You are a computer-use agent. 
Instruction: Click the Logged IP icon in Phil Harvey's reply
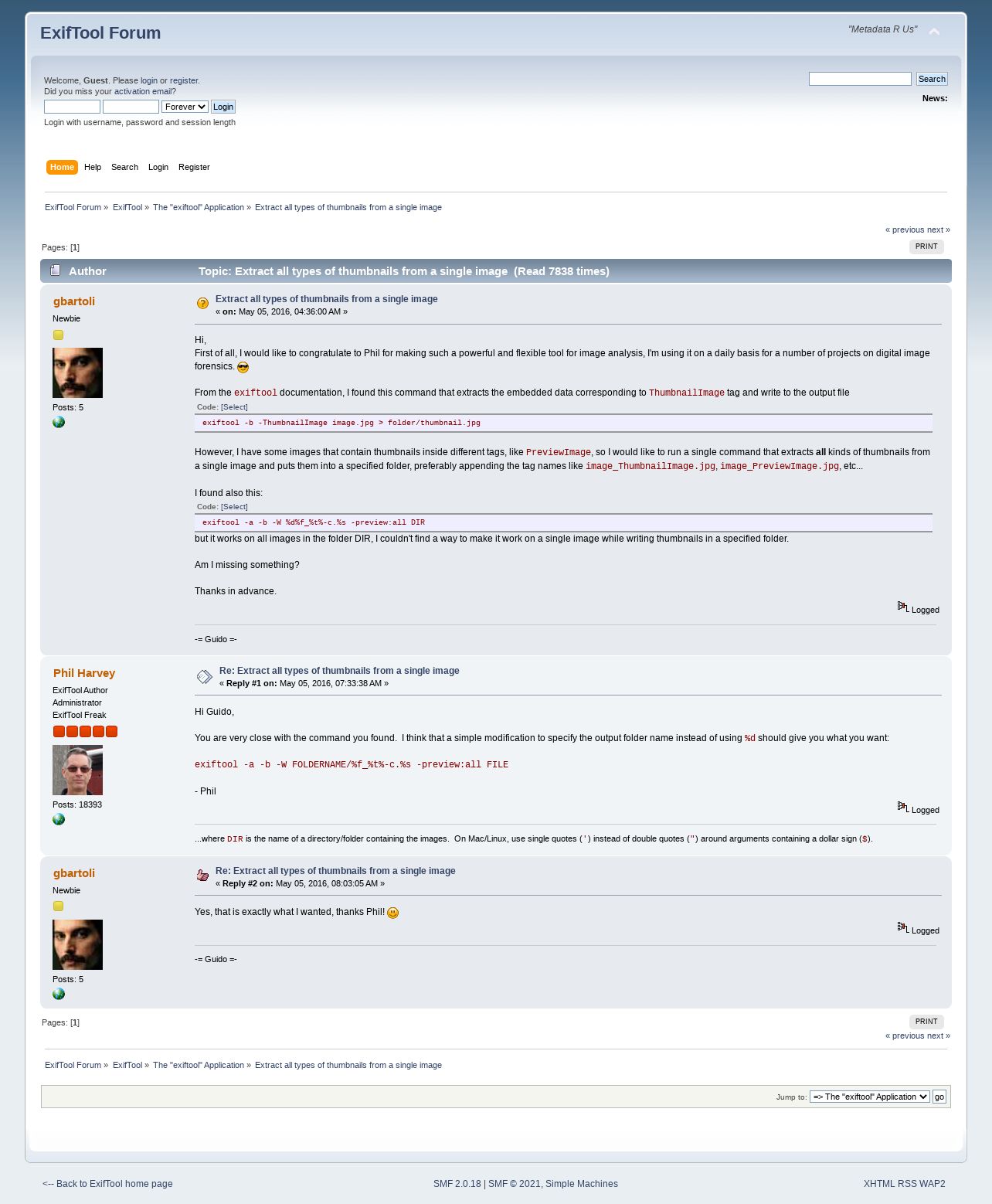[x=902, y=807]
